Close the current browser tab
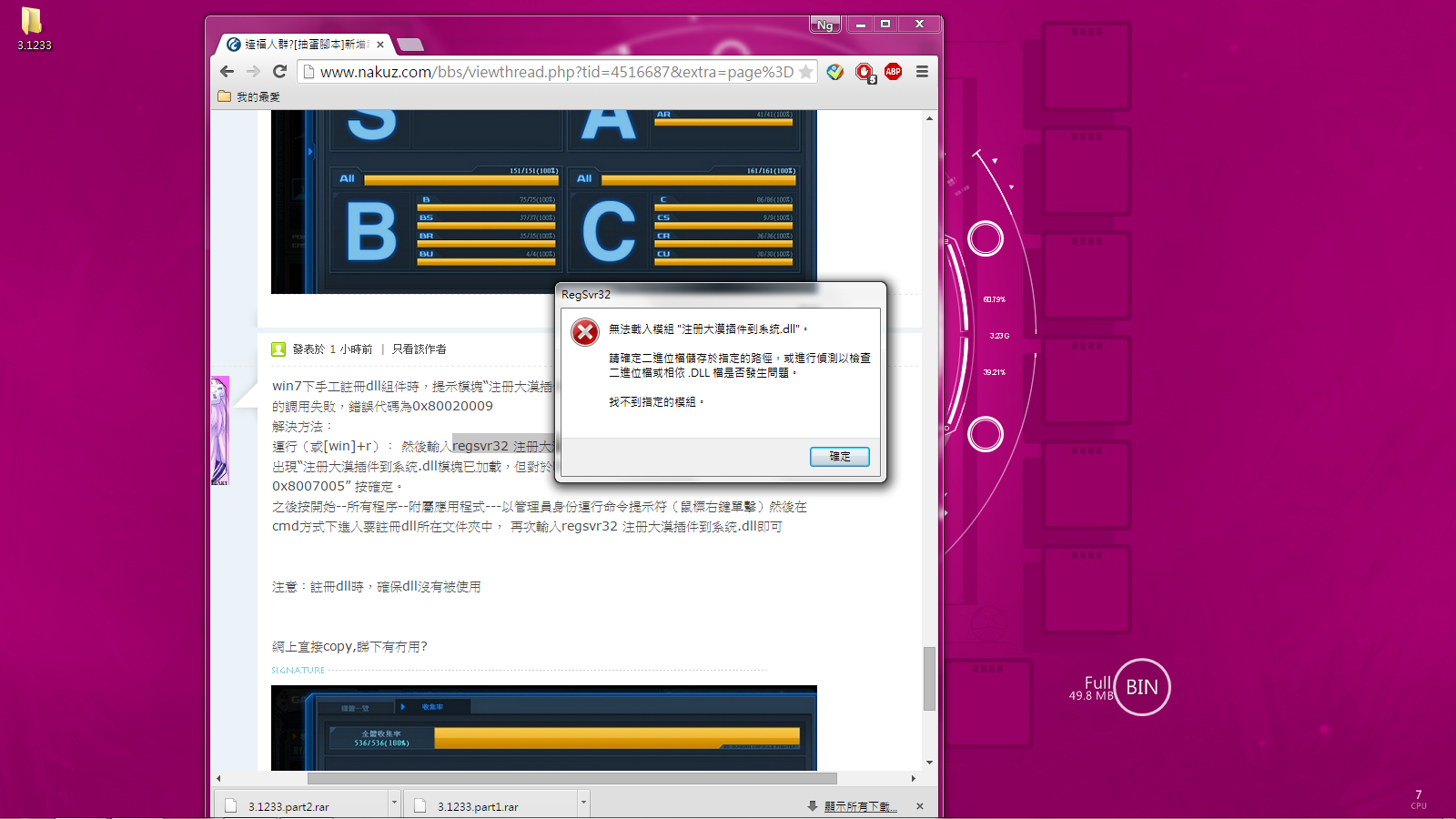1456x819 pixels. coord(380,45)
